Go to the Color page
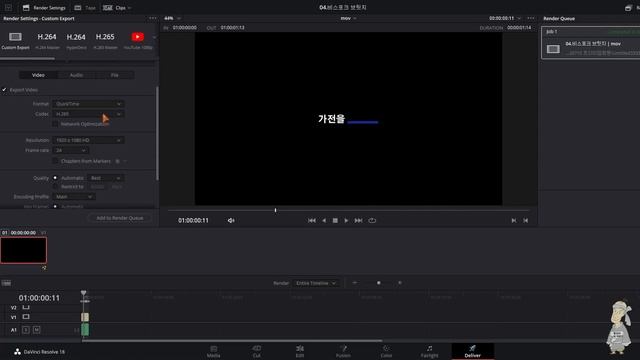Viewport: 640px width, 360px height. click(386, 351)
